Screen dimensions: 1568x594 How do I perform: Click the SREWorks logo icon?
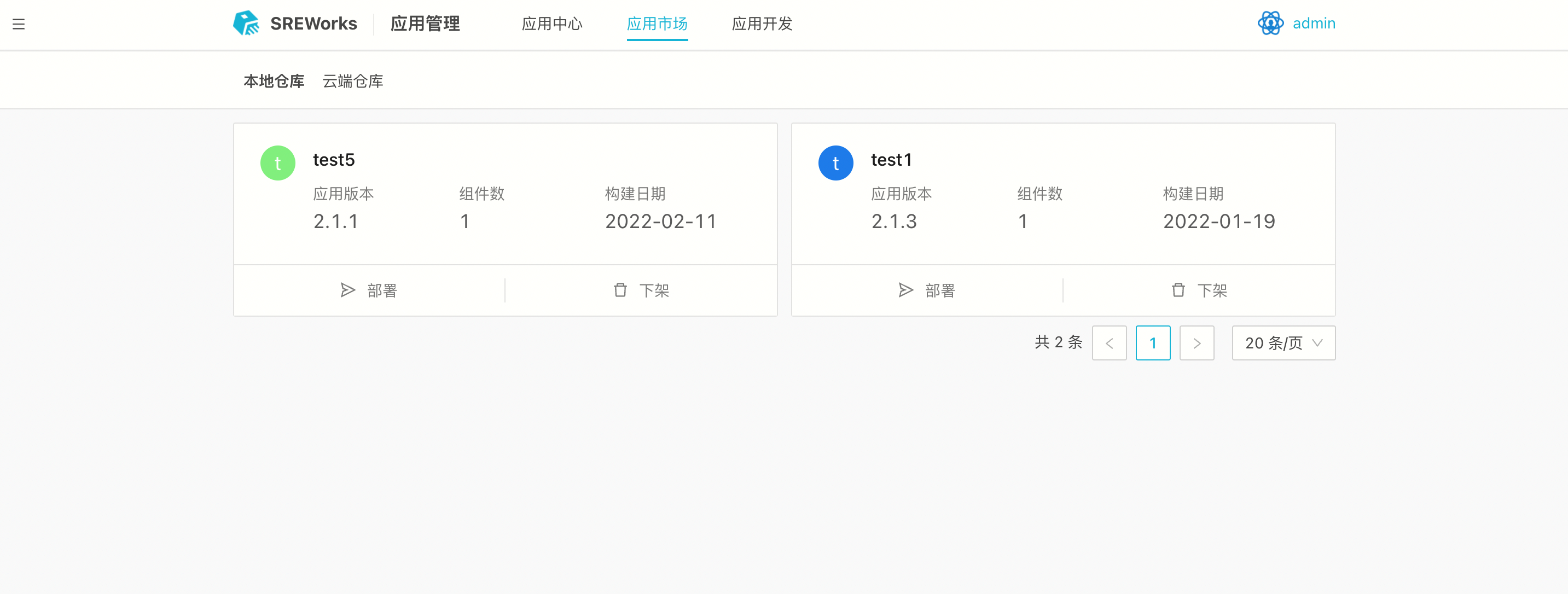click(x=247, y=23)
